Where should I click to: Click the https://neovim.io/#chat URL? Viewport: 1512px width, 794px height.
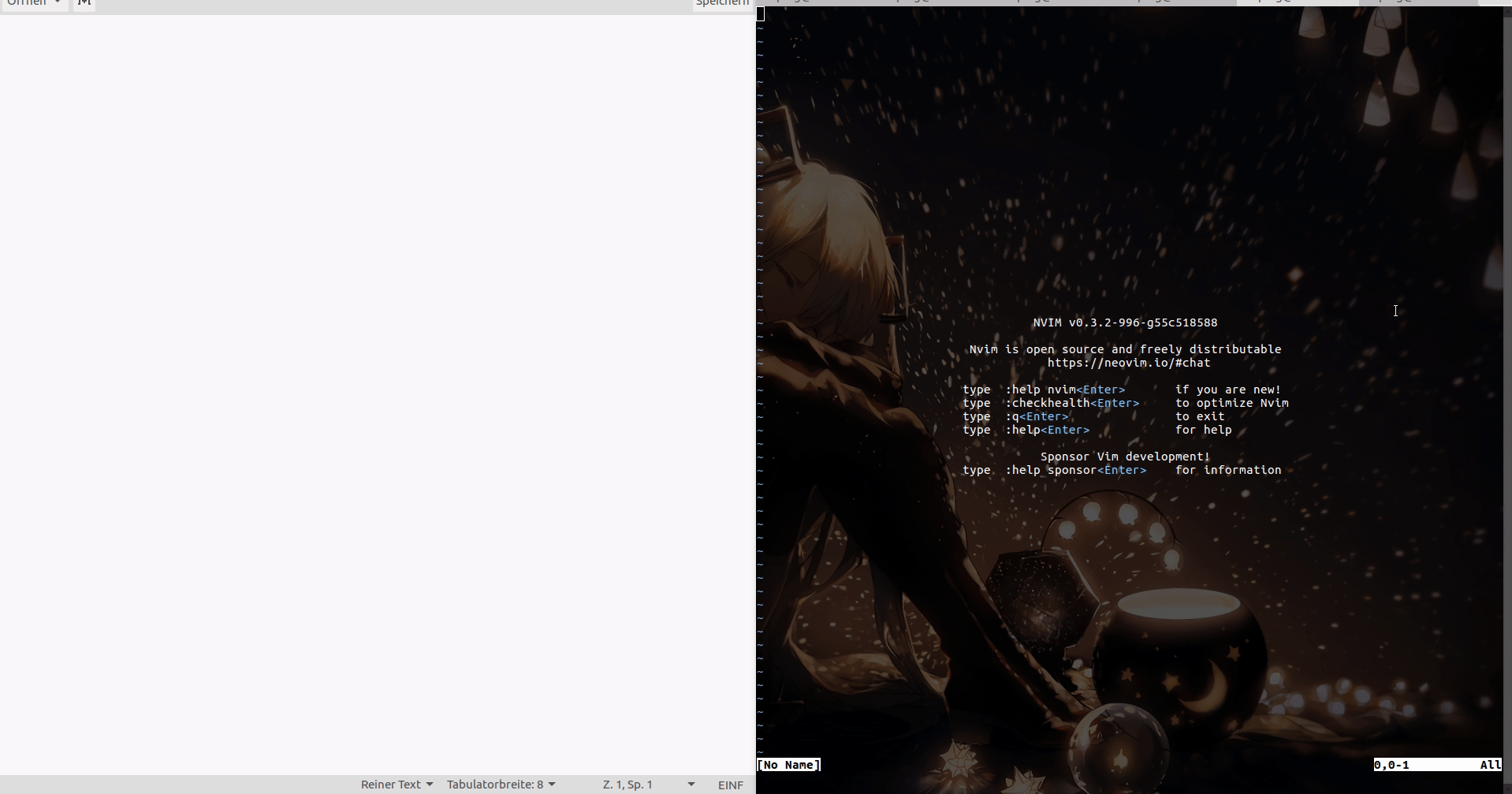tap(1128, 363)
